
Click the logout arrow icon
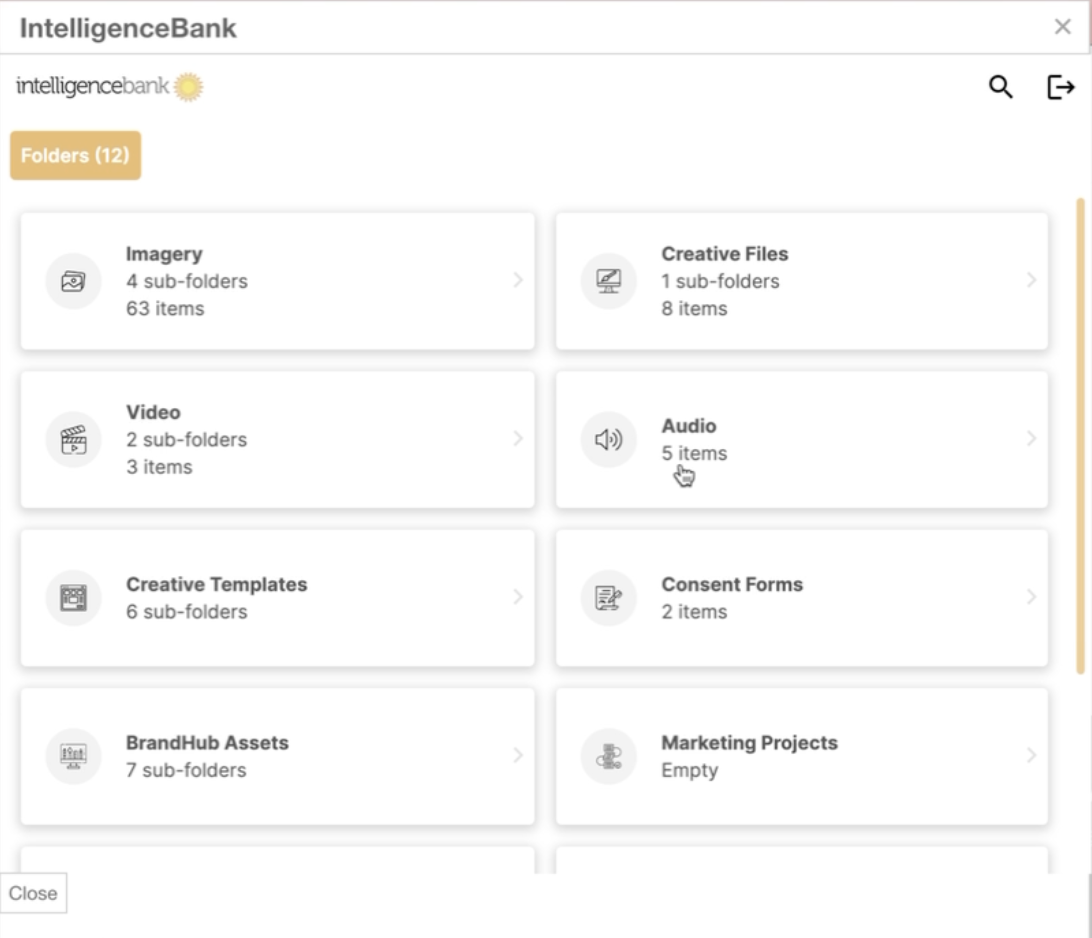[1060, 87]
